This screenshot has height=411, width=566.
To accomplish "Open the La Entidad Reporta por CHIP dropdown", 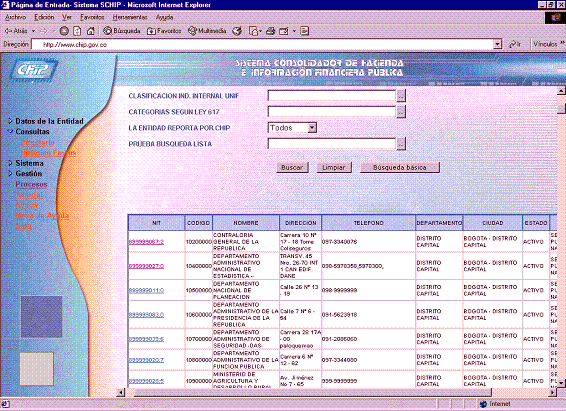I will 292,128.
